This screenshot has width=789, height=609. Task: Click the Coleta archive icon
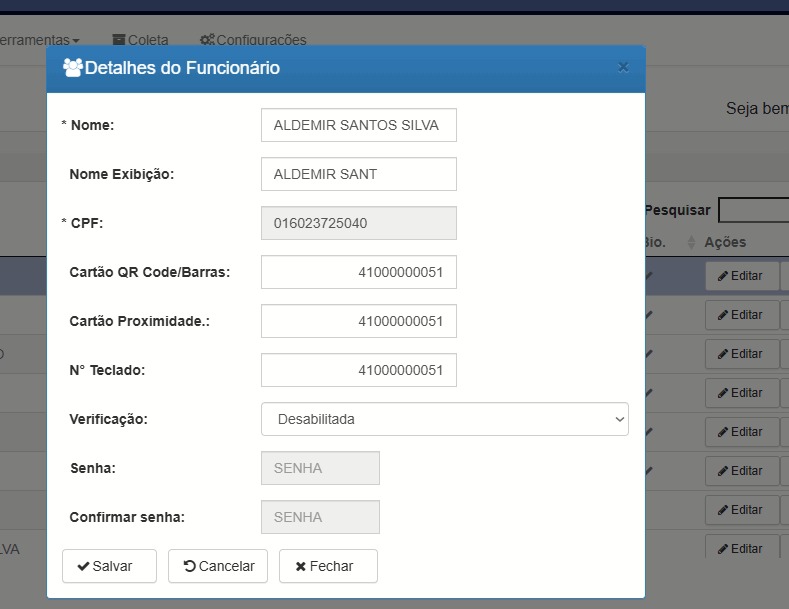119,40
